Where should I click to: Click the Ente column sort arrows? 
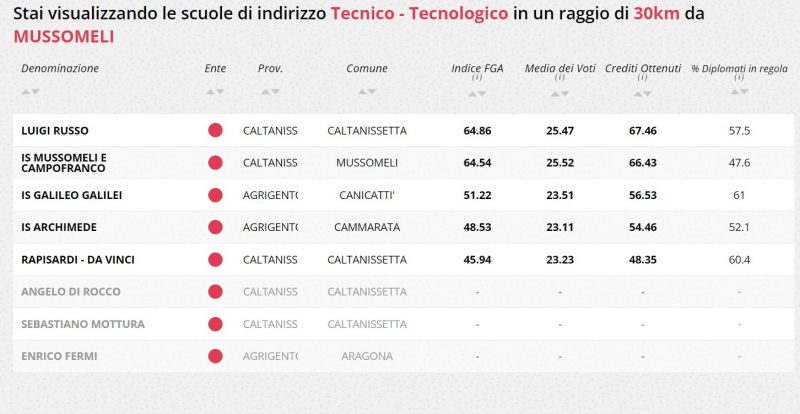point(215,92)
